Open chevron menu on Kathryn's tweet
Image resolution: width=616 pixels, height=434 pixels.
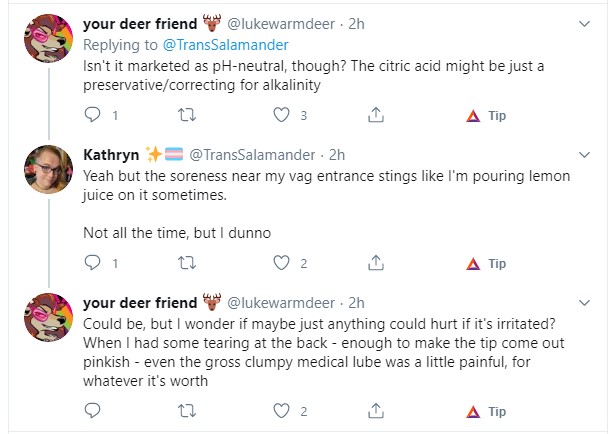[x=585, y=155]
